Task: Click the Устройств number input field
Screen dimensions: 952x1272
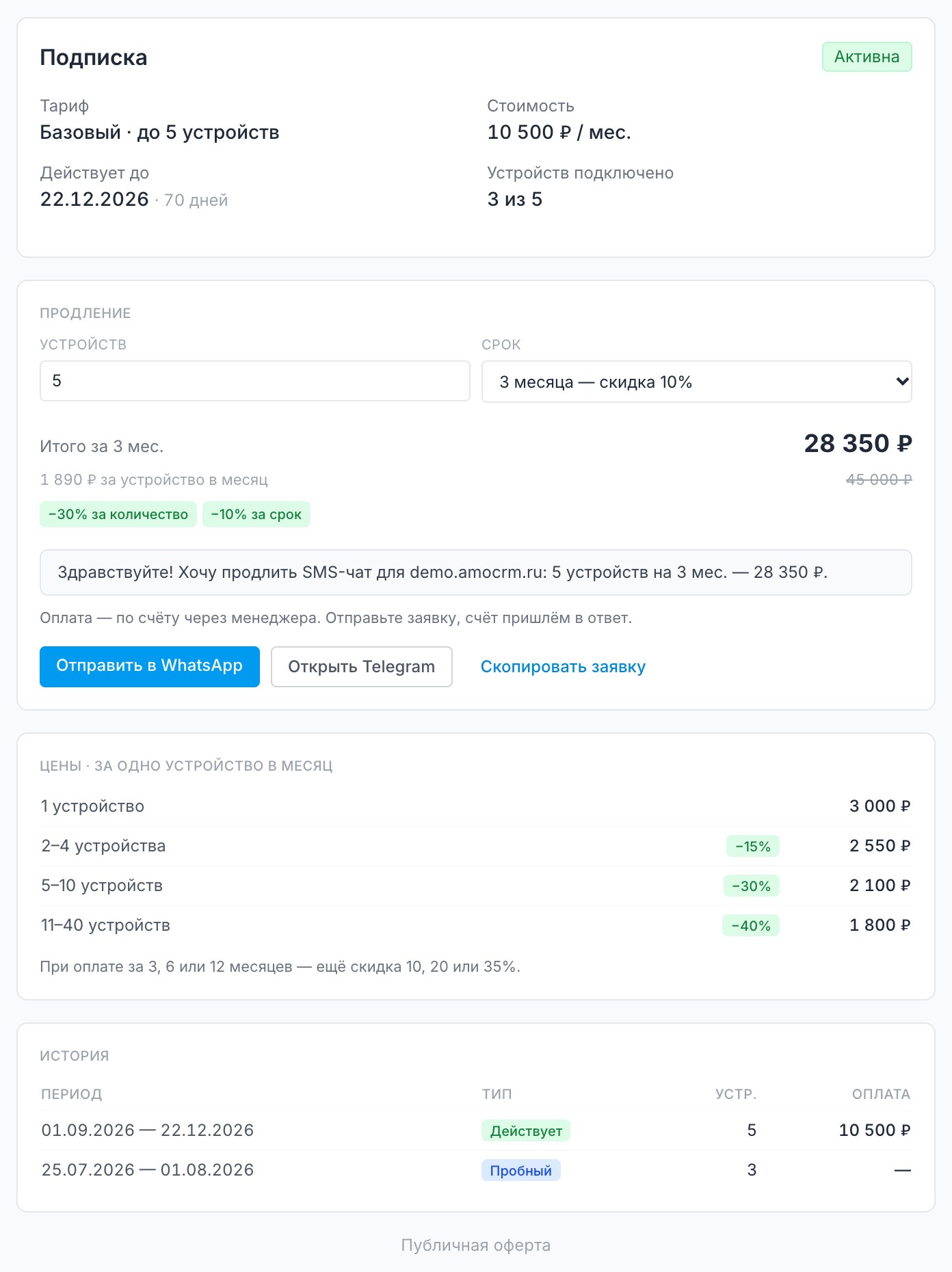Action: point(254,381)
